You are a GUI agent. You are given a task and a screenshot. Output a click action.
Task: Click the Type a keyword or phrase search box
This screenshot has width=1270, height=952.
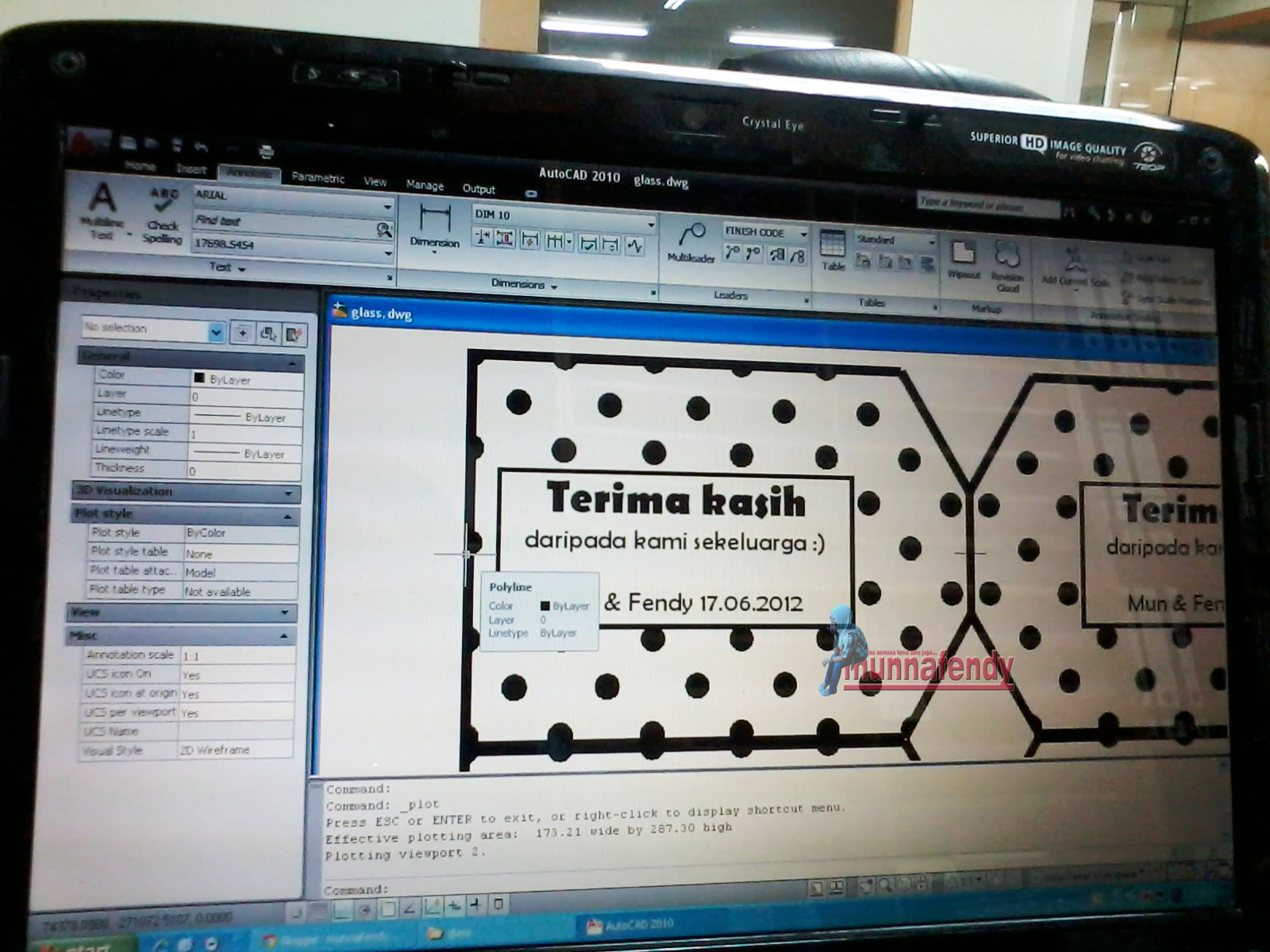pos(987,205)
